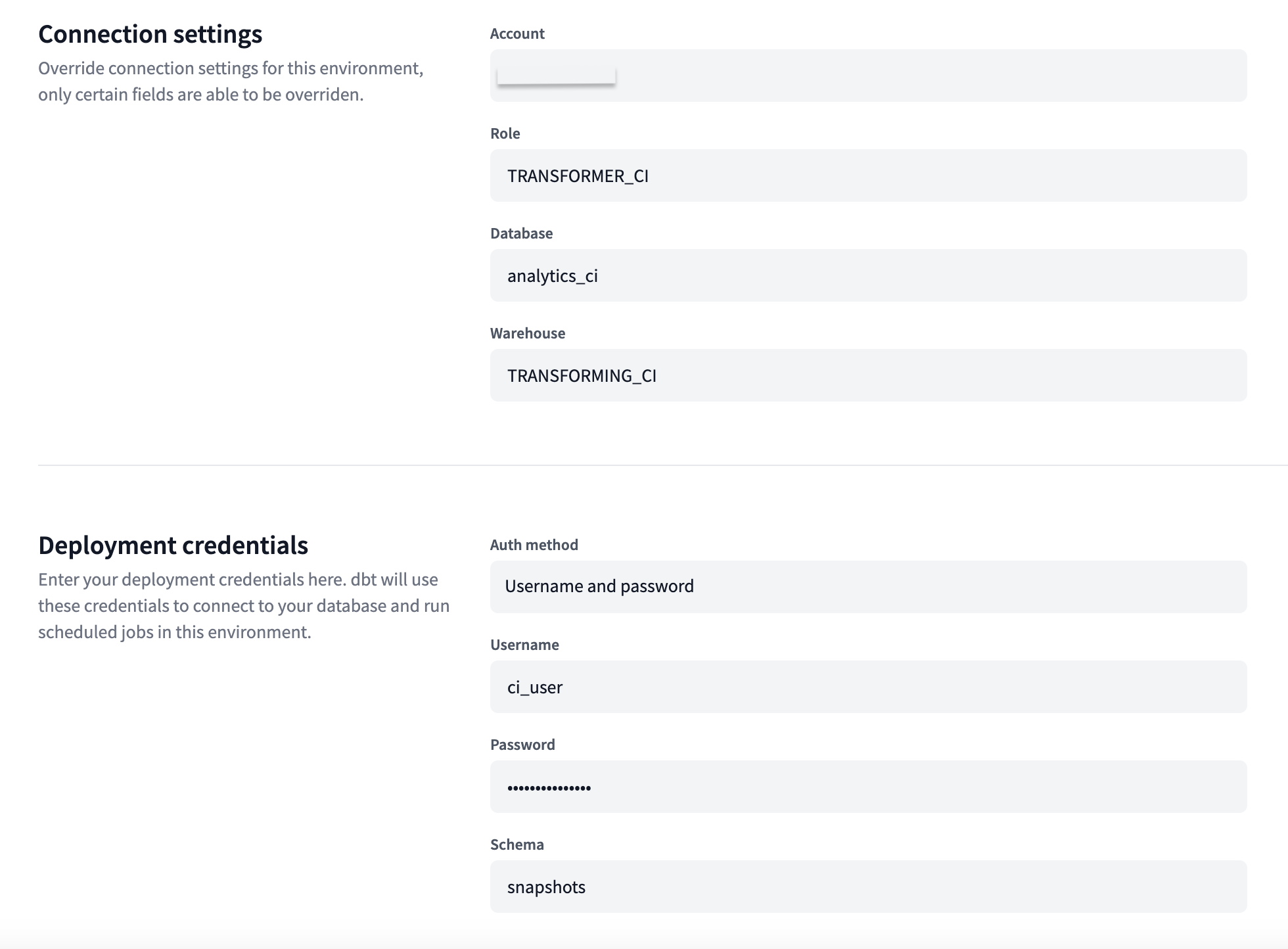Click the Username field containing ci_user
Image resolution: width=1288 pixels, height=949 pixels.
(x=867, y=687)
